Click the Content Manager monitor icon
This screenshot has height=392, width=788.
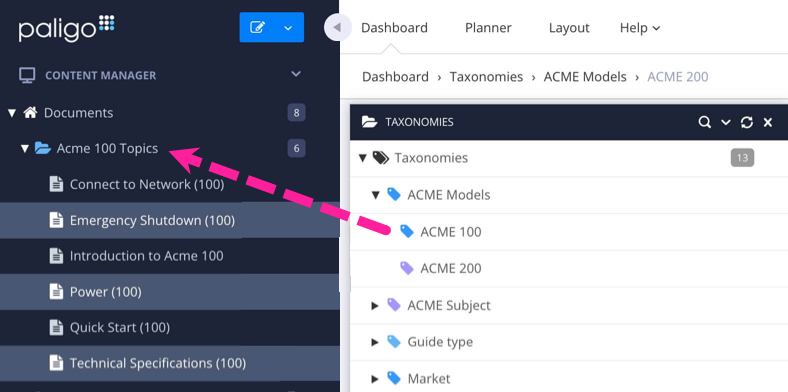point(27,75)
